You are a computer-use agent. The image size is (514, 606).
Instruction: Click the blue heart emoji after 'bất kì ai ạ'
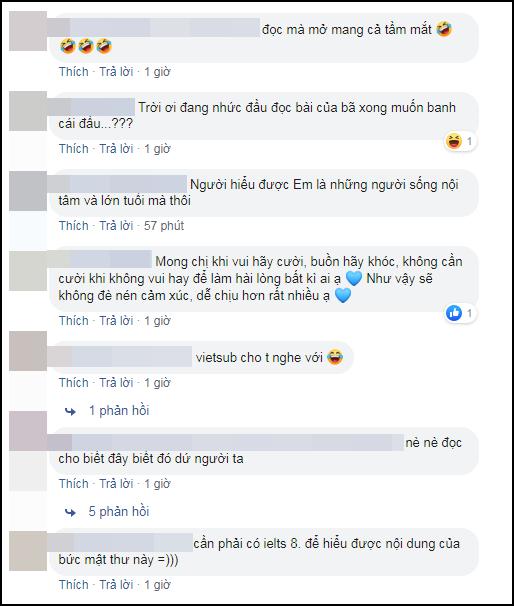(353, 278)
